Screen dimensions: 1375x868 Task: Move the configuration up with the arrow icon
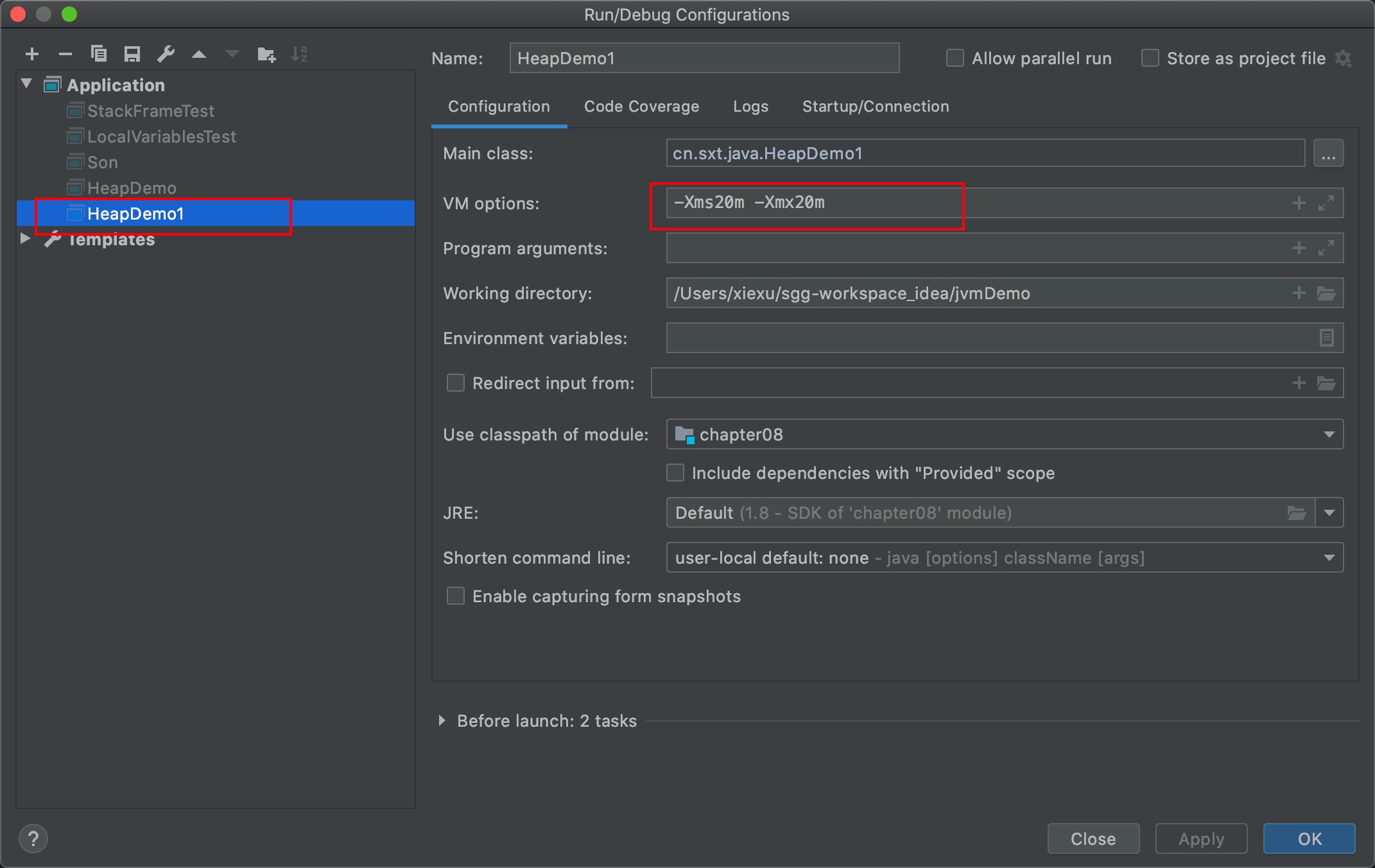click(x=199, y=55)
